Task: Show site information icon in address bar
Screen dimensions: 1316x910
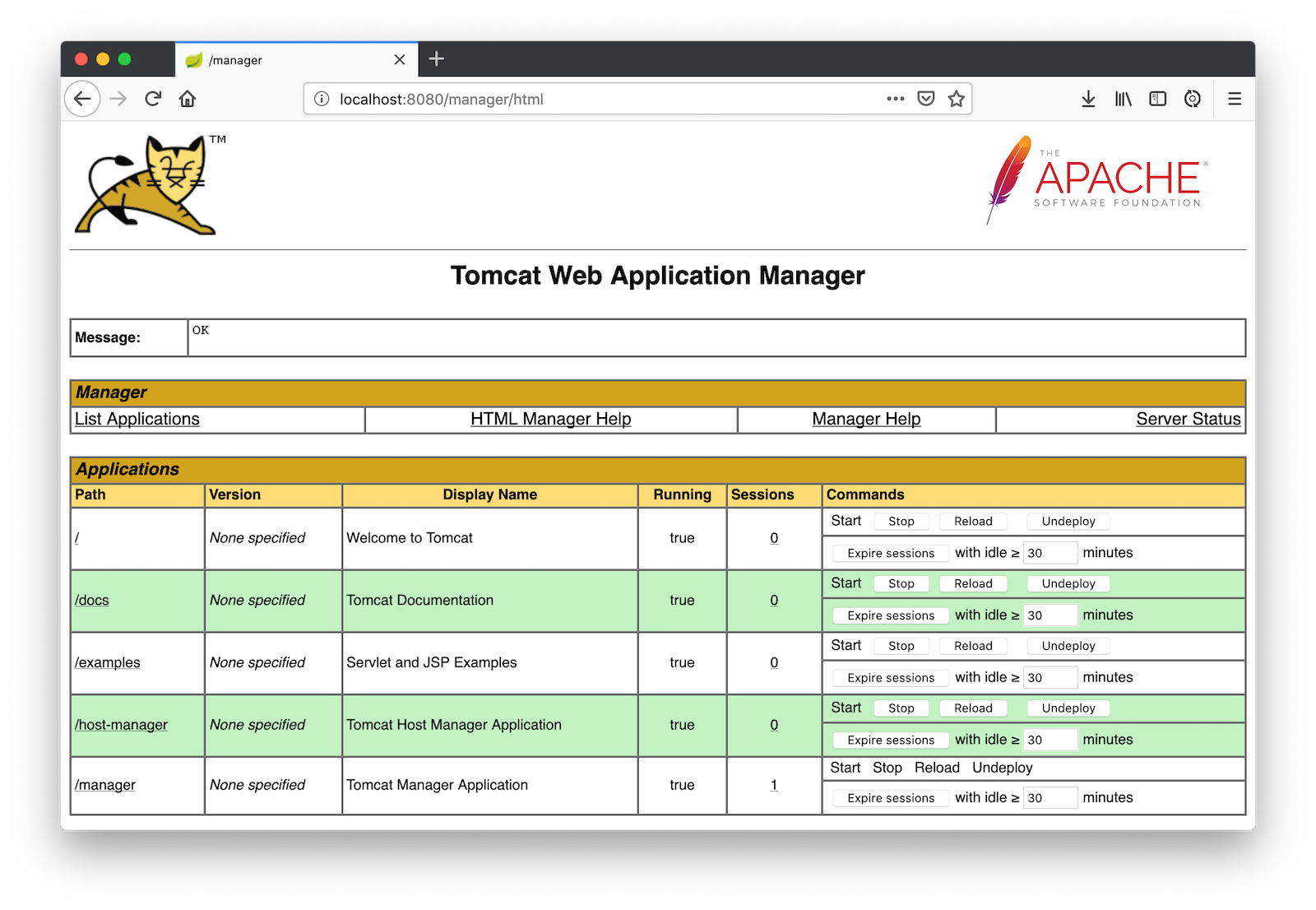Action: 322,99
